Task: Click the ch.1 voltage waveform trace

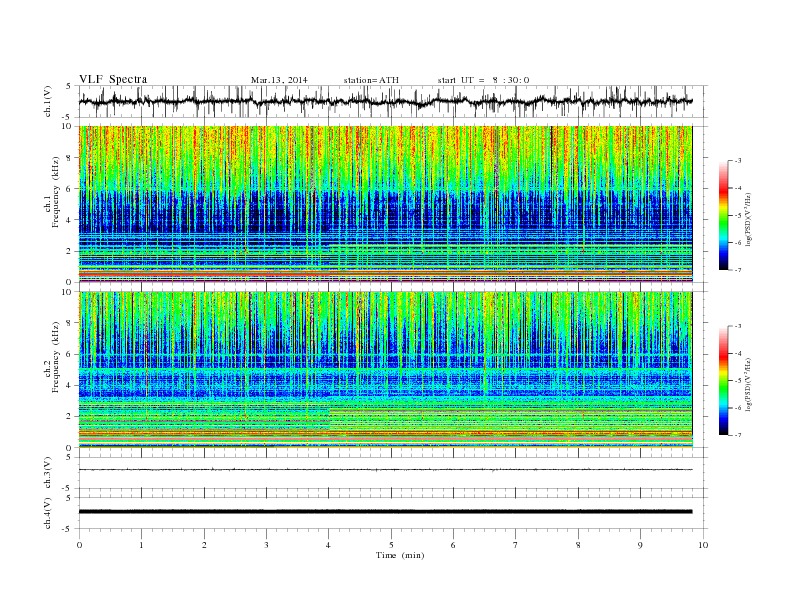Action: coord(385,101)
